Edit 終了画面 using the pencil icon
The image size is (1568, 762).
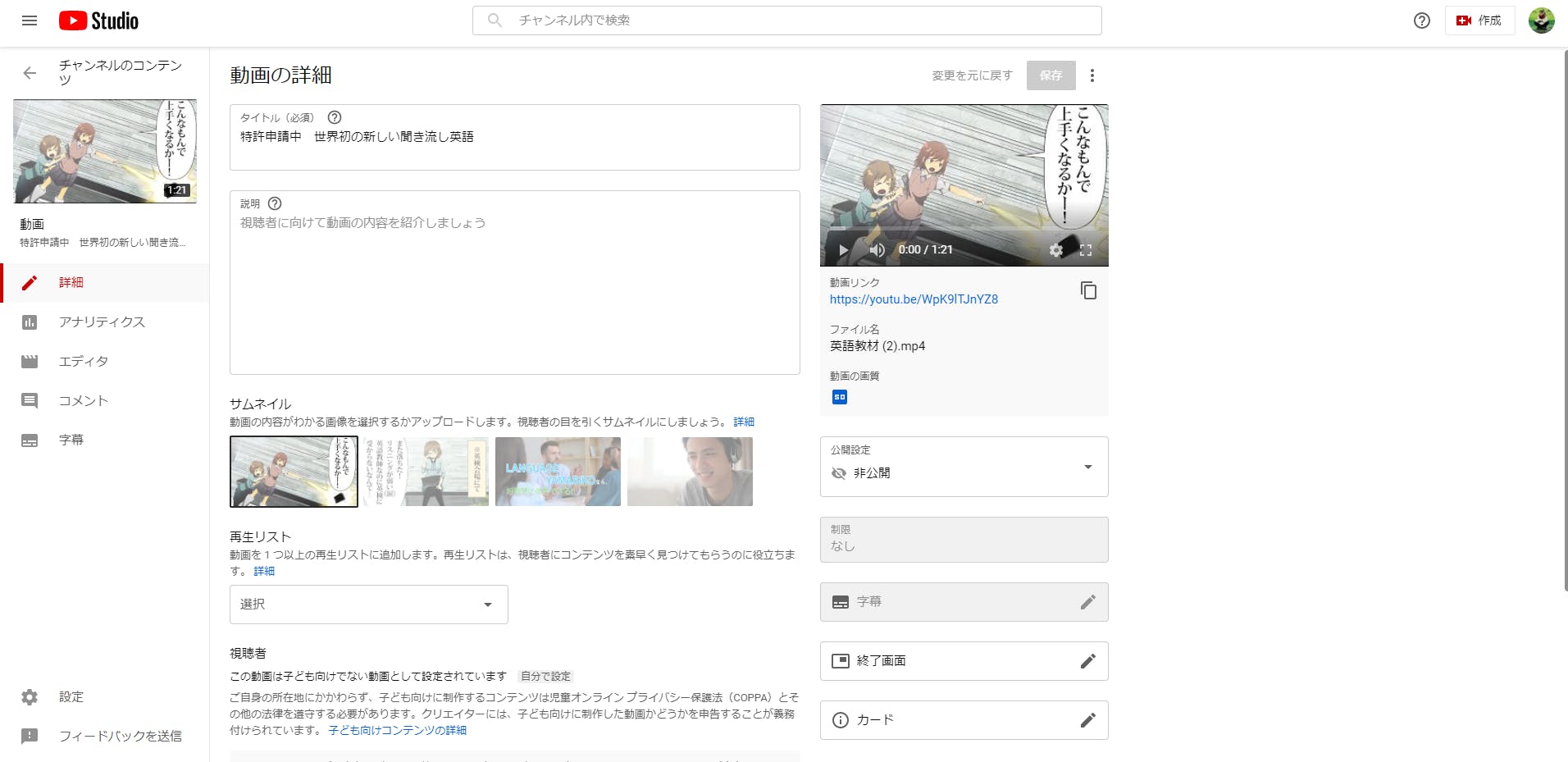click(x=1087, y=661)
